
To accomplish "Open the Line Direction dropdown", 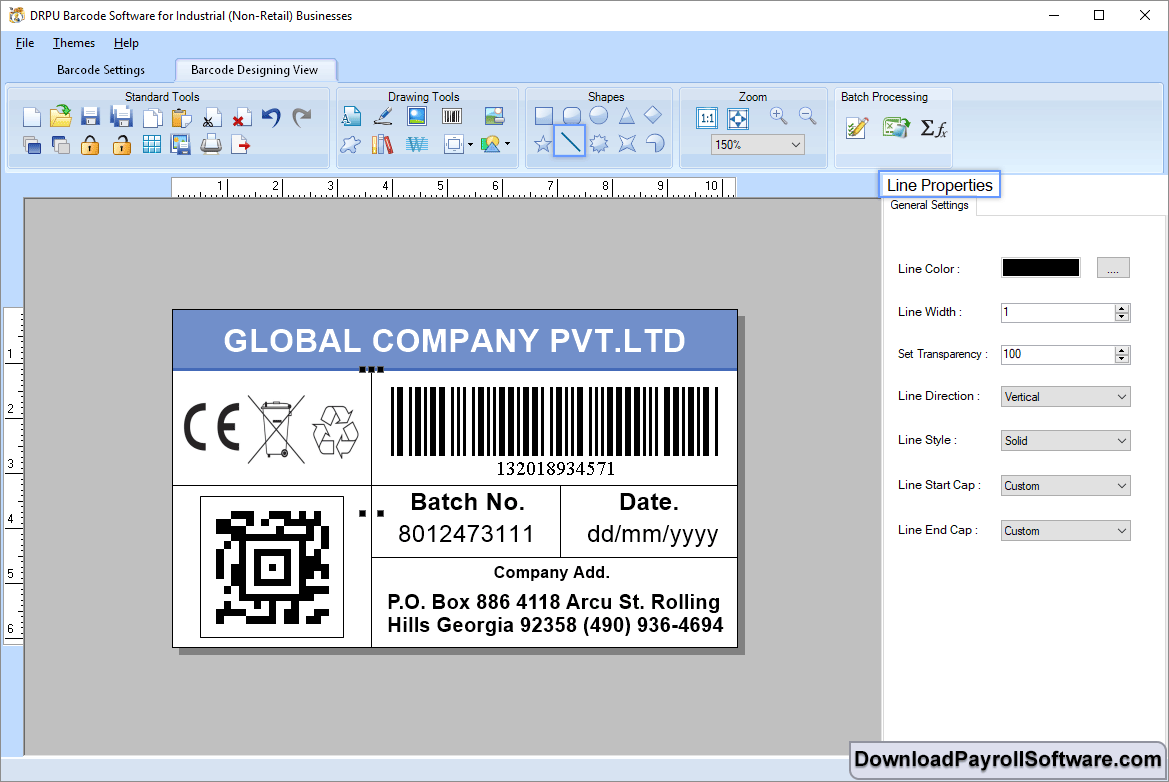I will (1064, 396).
